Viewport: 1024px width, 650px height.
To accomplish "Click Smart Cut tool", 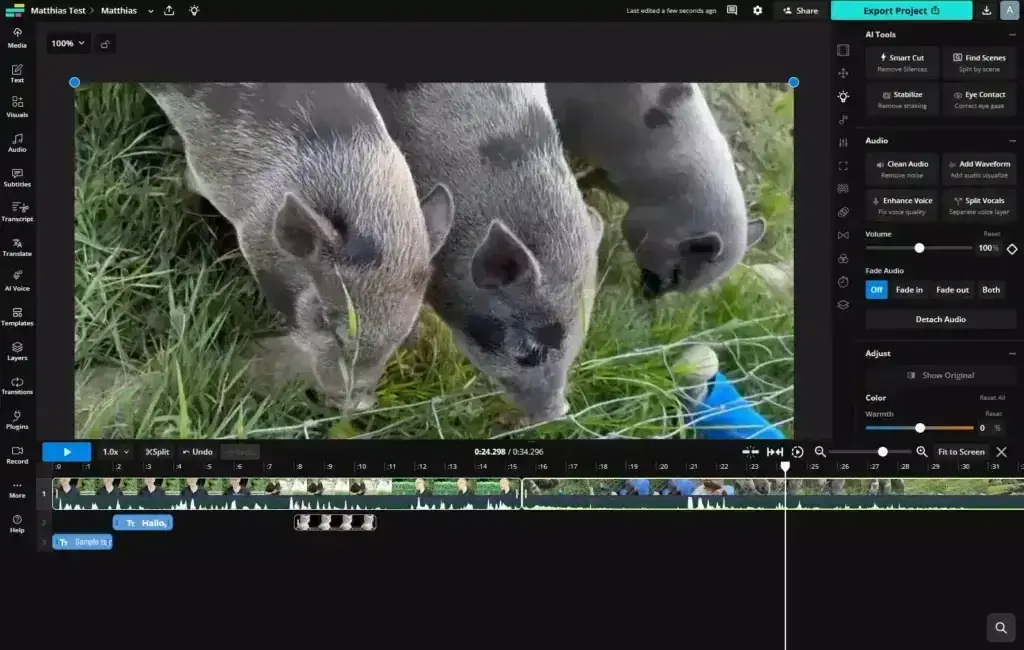I will pos(902,63).
